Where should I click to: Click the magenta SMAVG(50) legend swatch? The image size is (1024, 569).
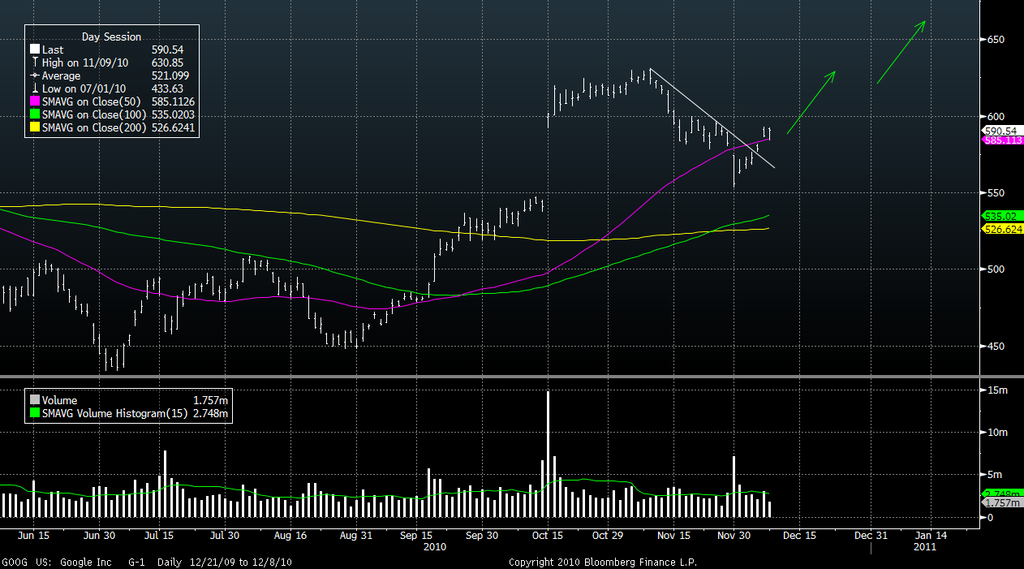(x=35, y=101)
